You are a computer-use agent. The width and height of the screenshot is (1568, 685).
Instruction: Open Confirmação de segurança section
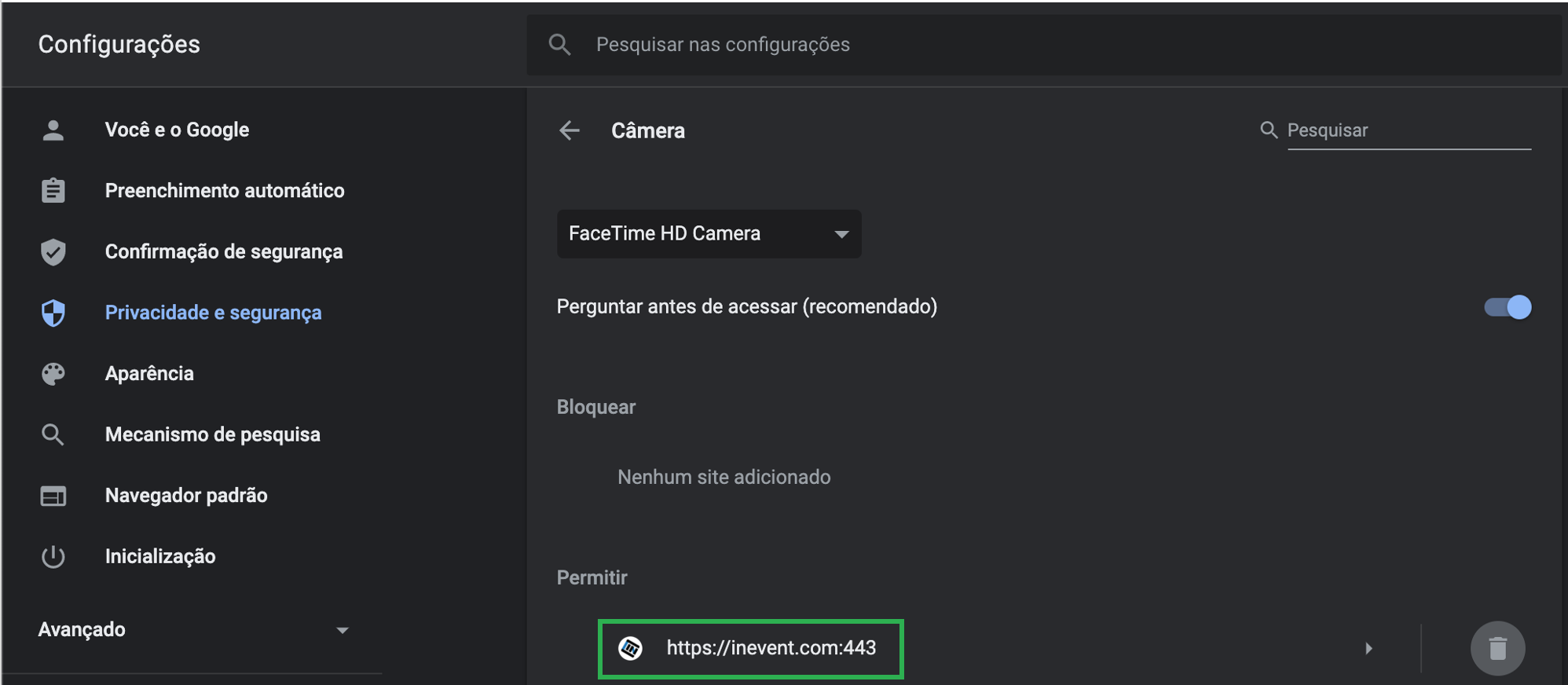(x=224, y=251)
